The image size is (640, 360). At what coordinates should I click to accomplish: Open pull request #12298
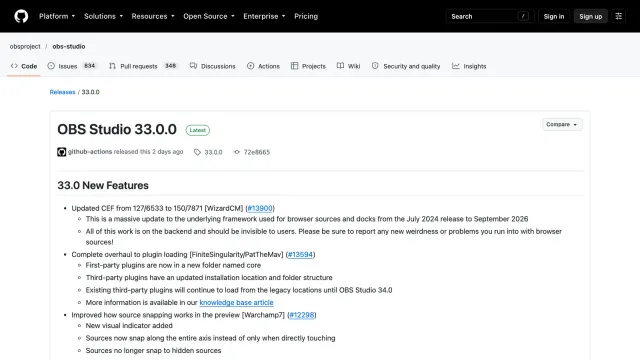coord(302,315)
